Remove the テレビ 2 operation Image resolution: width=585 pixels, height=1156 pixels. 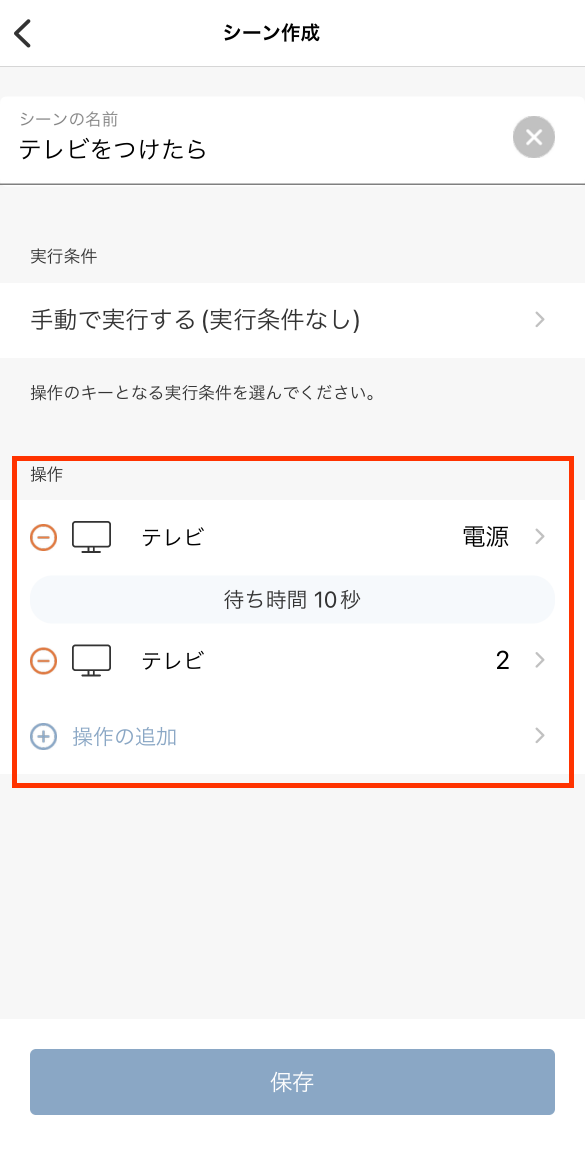pos(44,661)
